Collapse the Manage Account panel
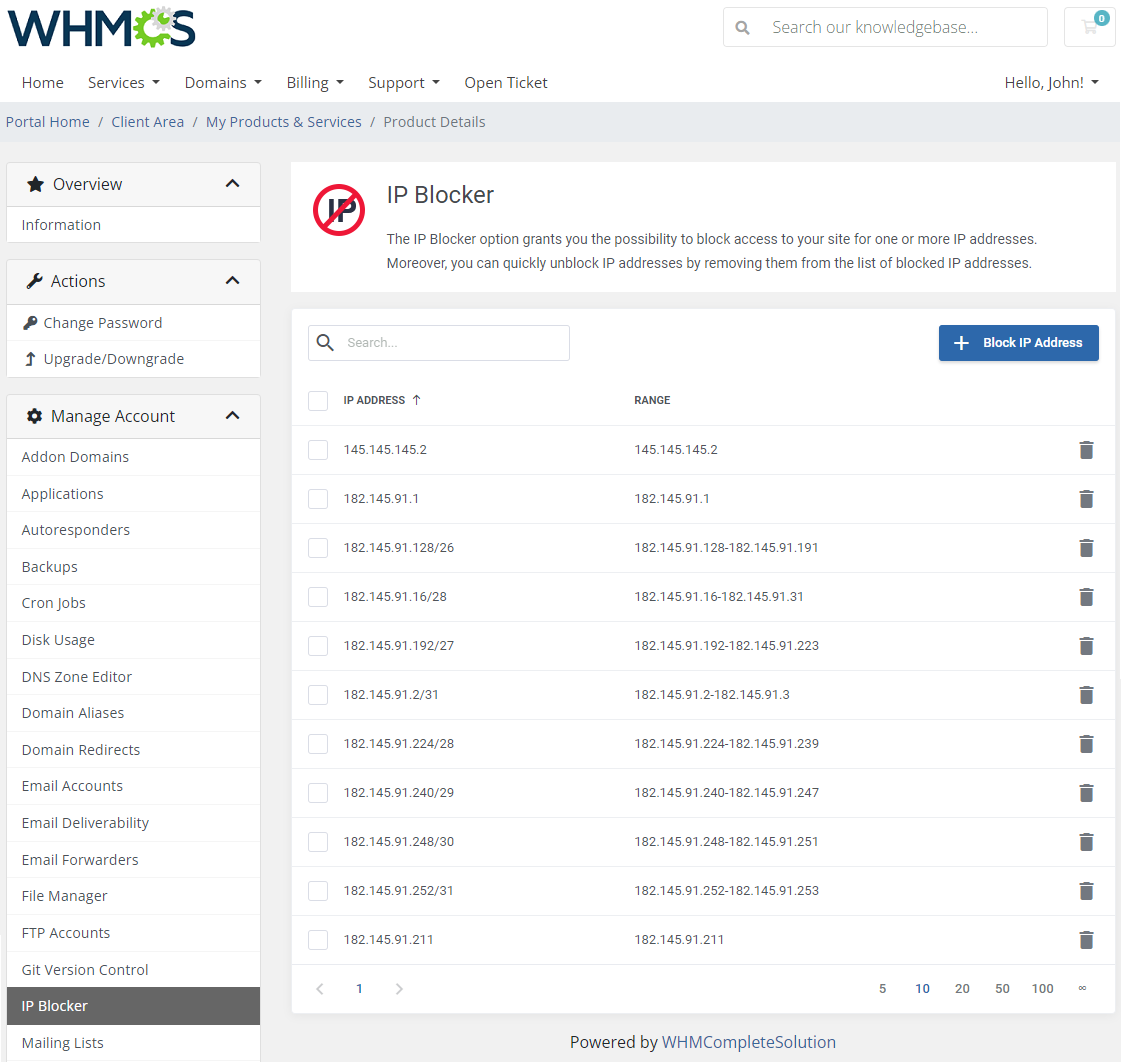This screenshot has height=1062, width=1121. [232, 416]
